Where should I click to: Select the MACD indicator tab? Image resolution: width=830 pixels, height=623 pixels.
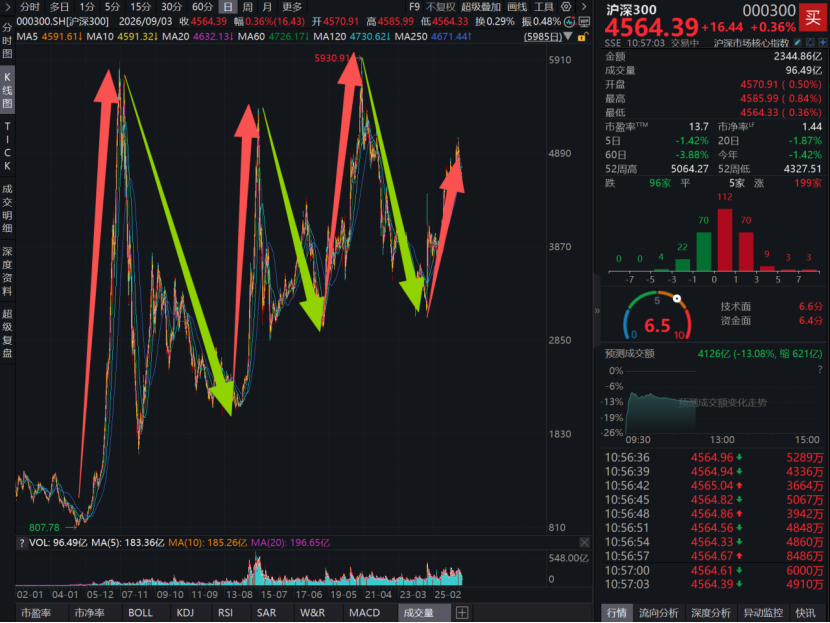(365, 613)
